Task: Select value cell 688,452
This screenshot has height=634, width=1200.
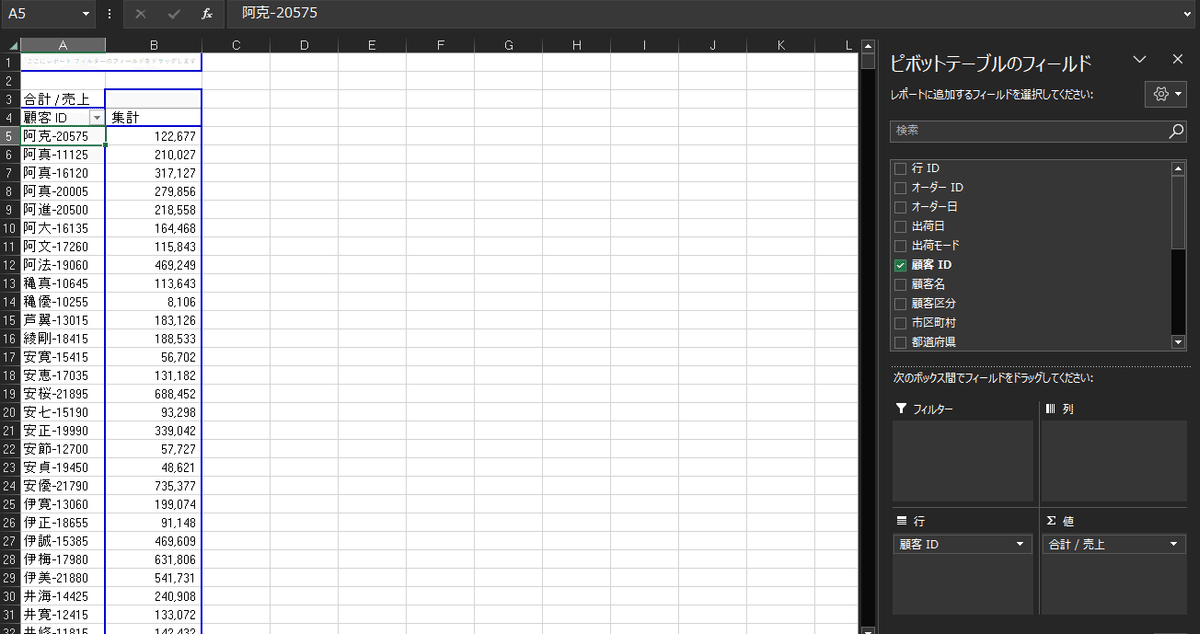Action: pos(154,393)
